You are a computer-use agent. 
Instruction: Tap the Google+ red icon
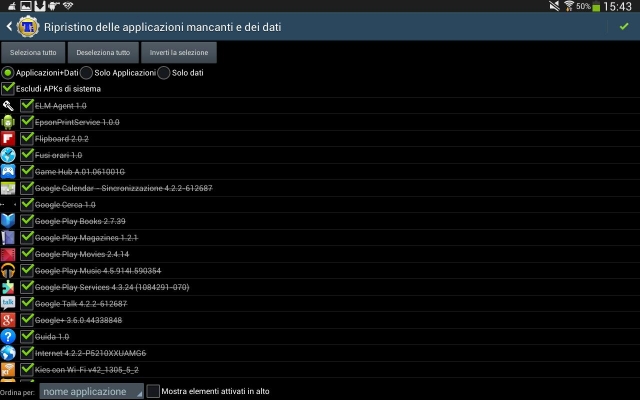tap(8, 320)
